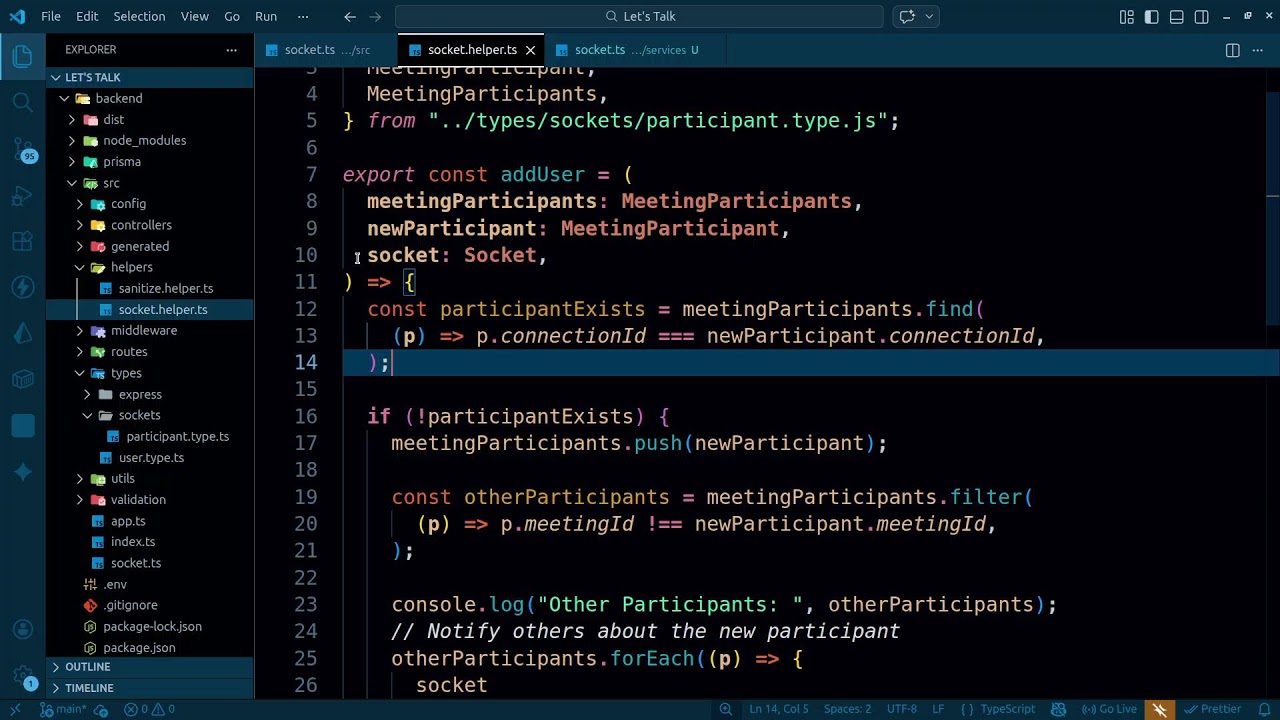Open the Copilot chat icon in title bar
This screenshot has height=720, width=1280.
(907, 16)
